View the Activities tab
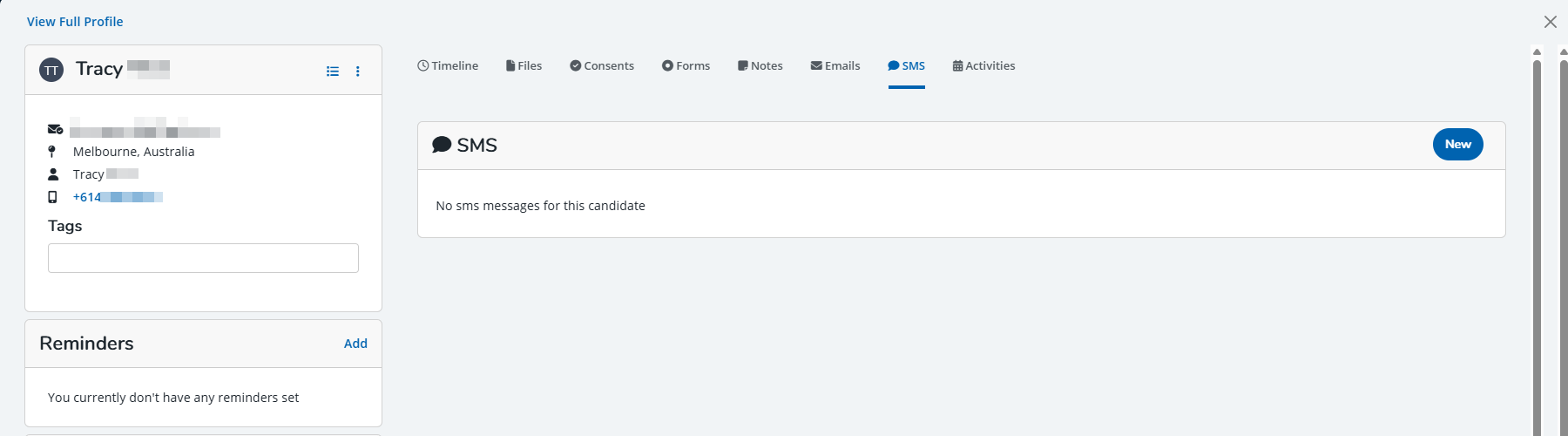 click(983, 65)
